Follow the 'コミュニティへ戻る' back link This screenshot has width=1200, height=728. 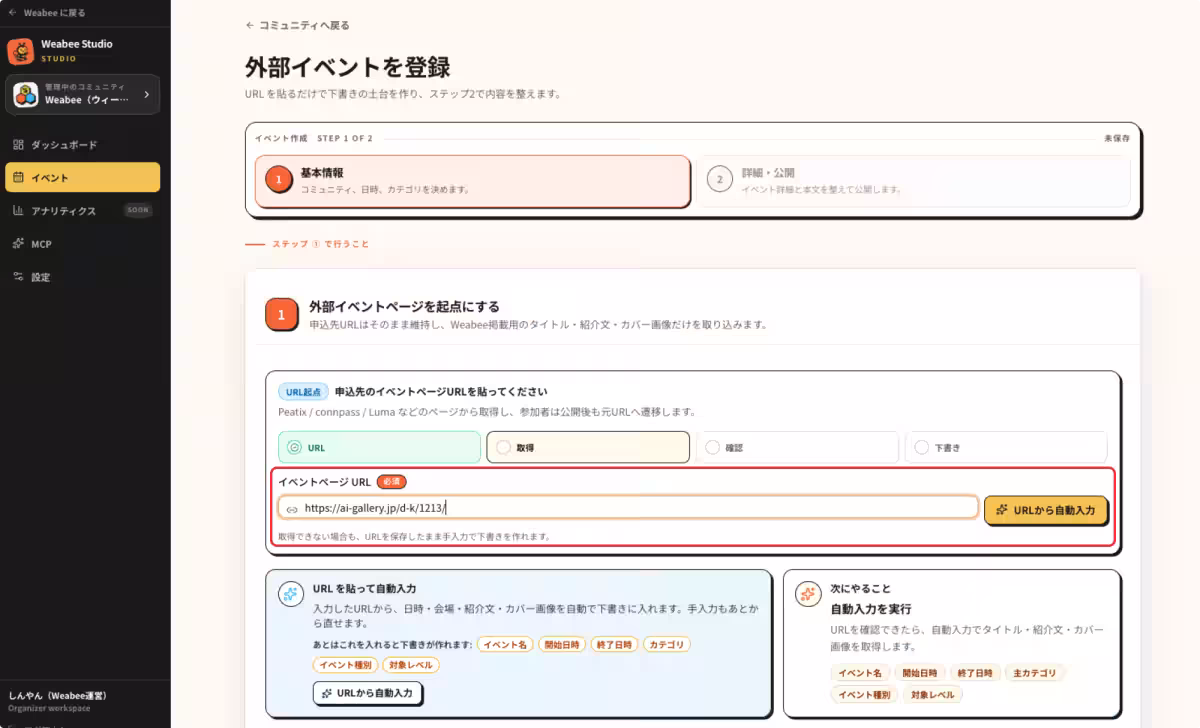pos(297,25)
